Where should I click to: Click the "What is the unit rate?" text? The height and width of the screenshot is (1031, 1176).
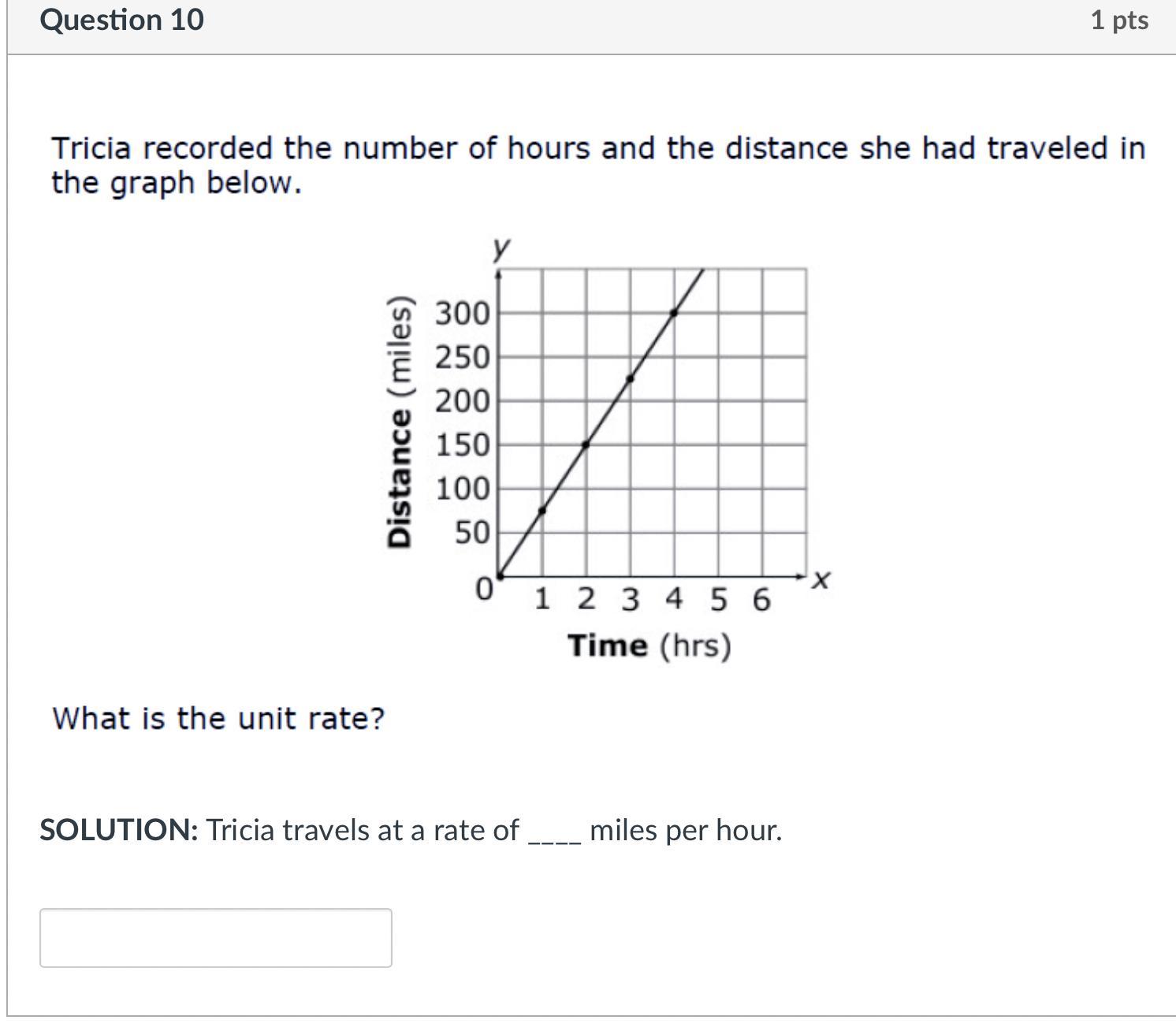(x=218, y=718)
